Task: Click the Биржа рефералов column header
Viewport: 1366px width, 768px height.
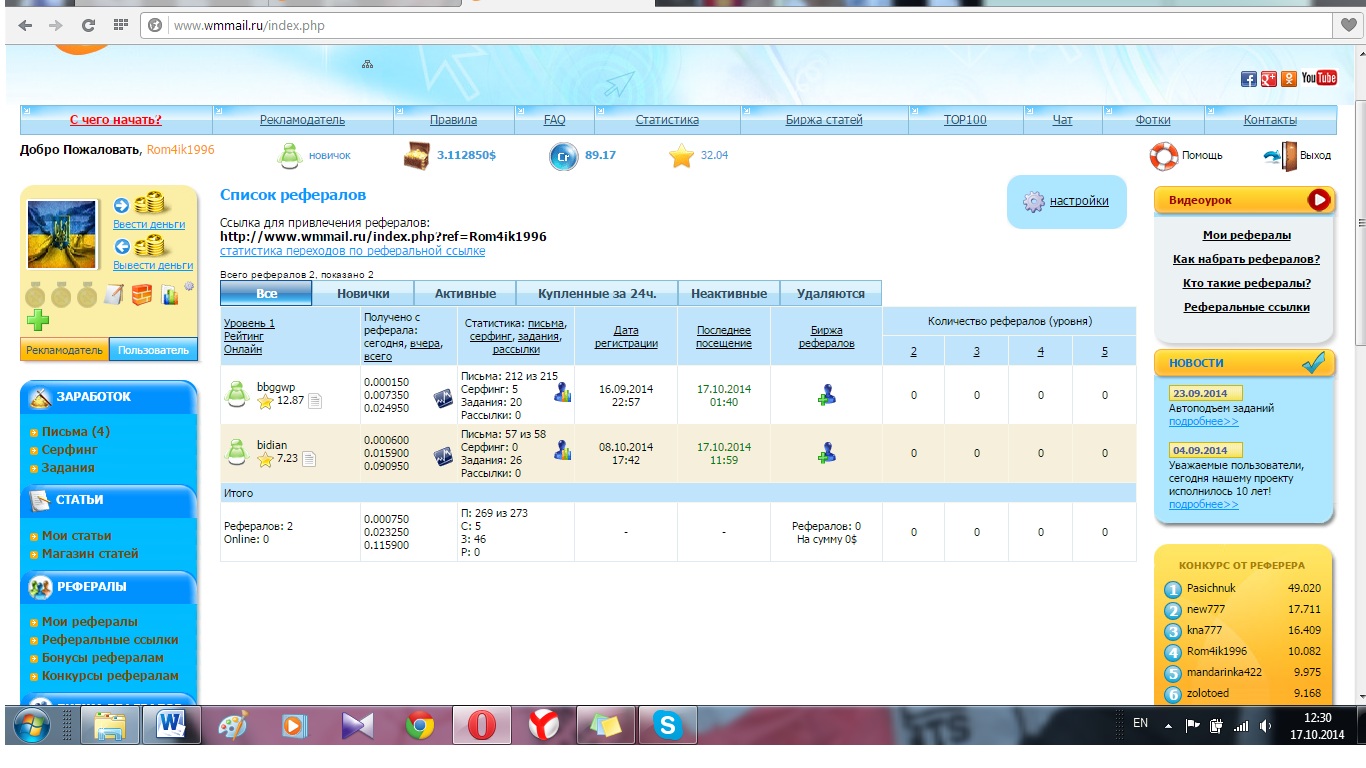Action: tap(827, 337)
